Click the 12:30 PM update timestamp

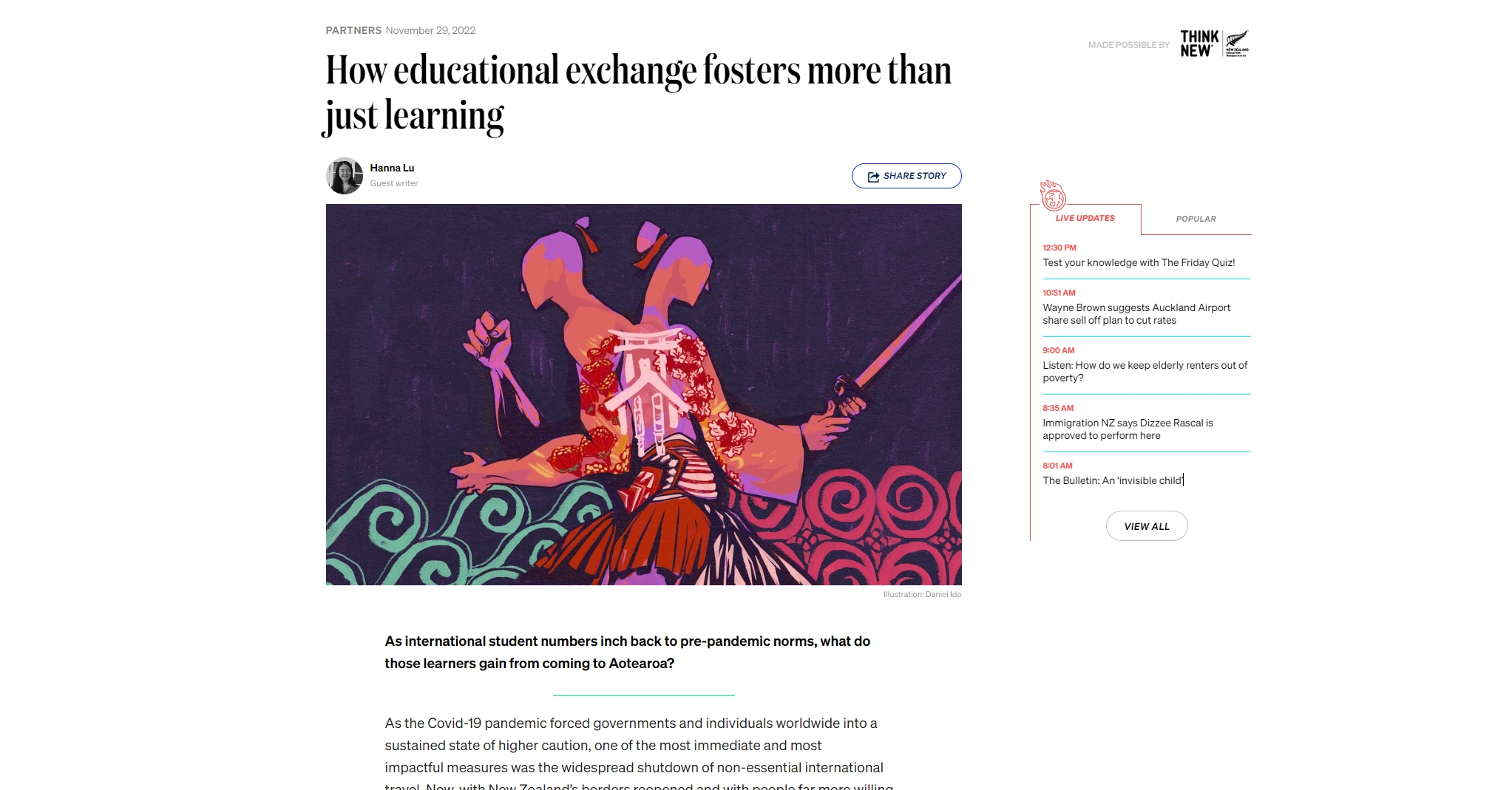(1059, 248)
